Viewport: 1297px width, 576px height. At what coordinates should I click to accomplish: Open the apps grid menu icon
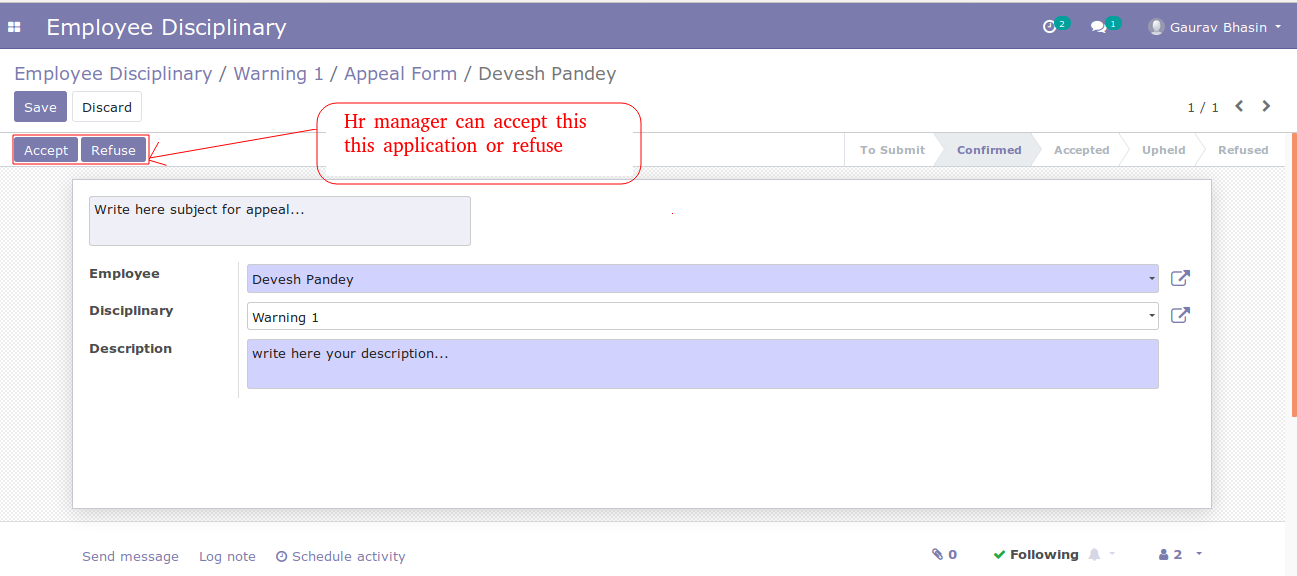[x=14, y=27]
